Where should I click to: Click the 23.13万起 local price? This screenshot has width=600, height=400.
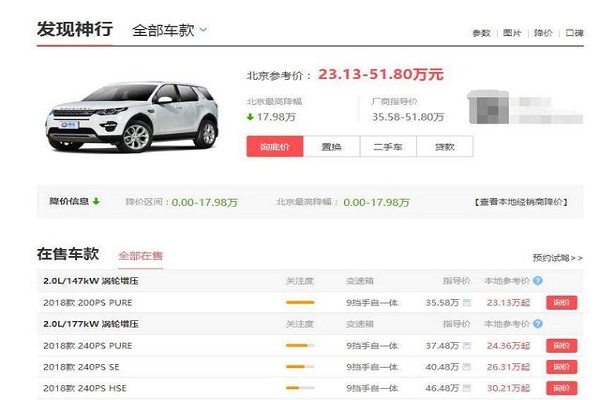pos(508,303)
